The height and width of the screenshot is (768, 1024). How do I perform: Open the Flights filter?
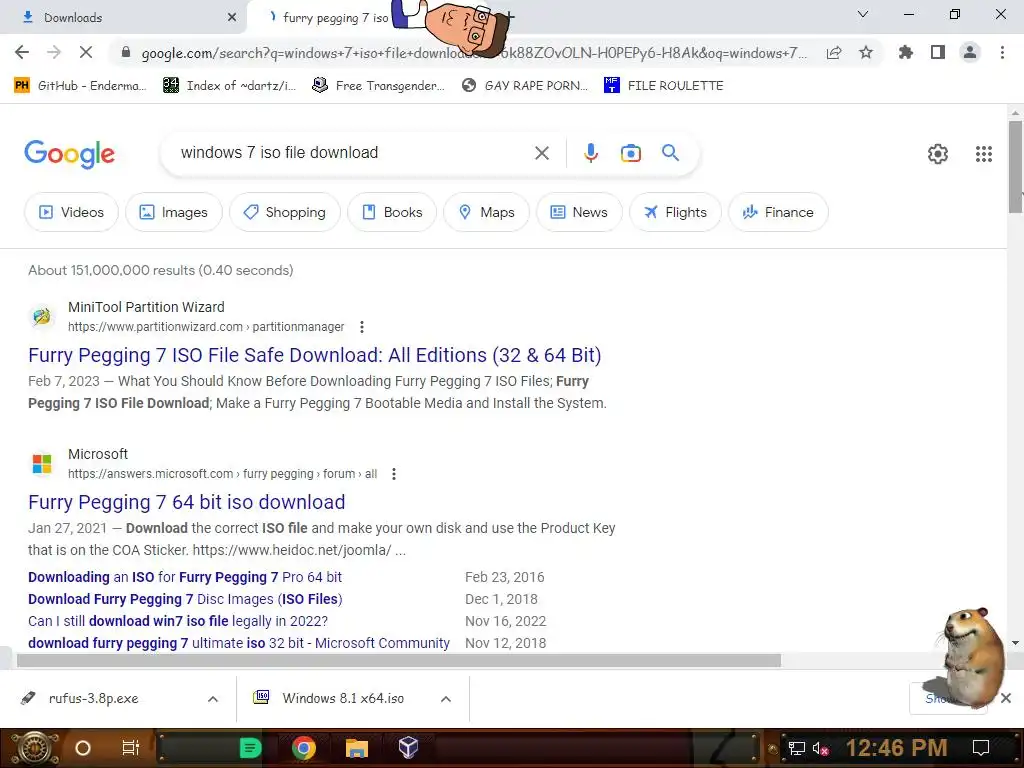click(x=675, y=212)
